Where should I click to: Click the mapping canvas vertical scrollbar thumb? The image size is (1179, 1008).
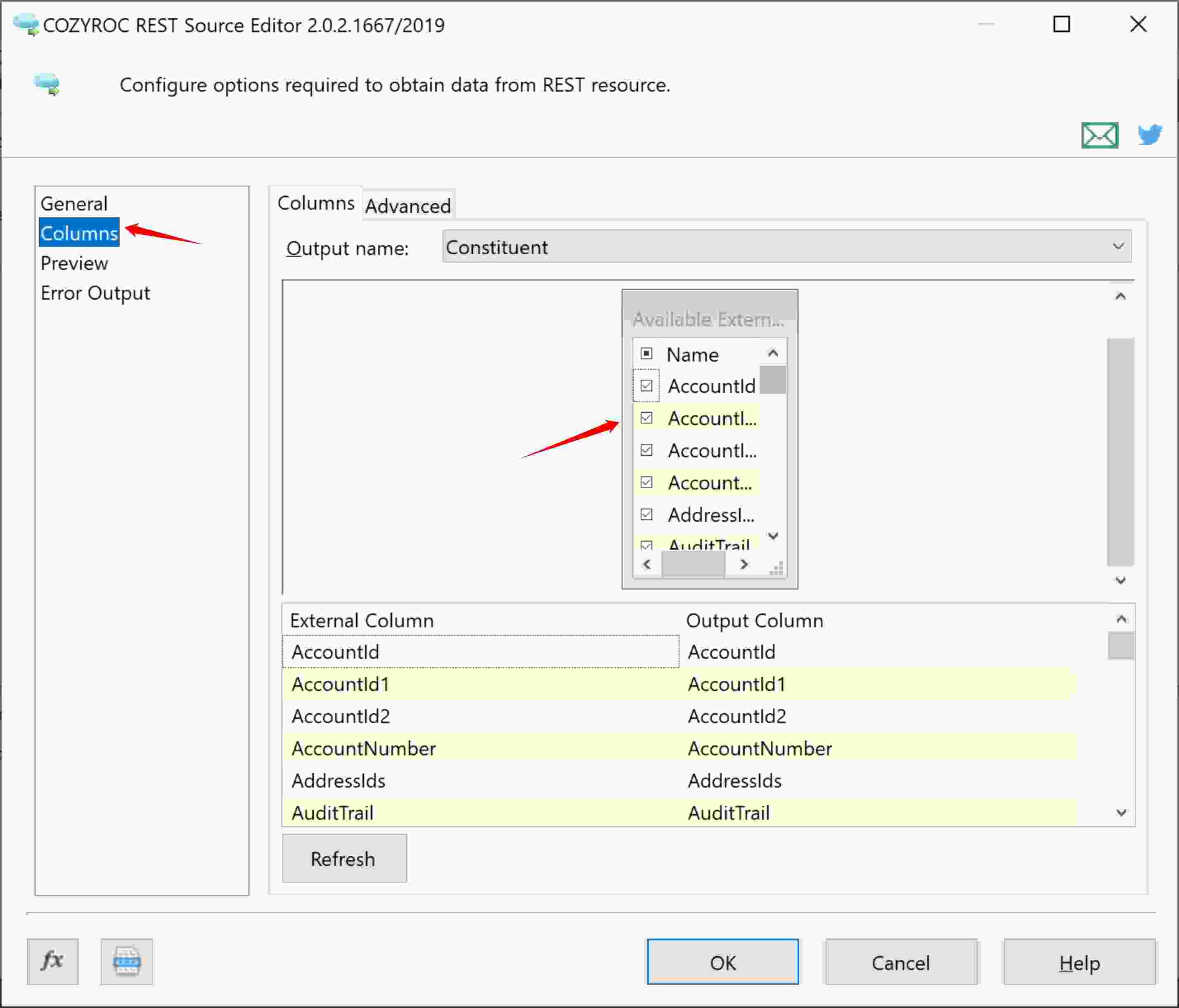click(x=1120, y=452)
